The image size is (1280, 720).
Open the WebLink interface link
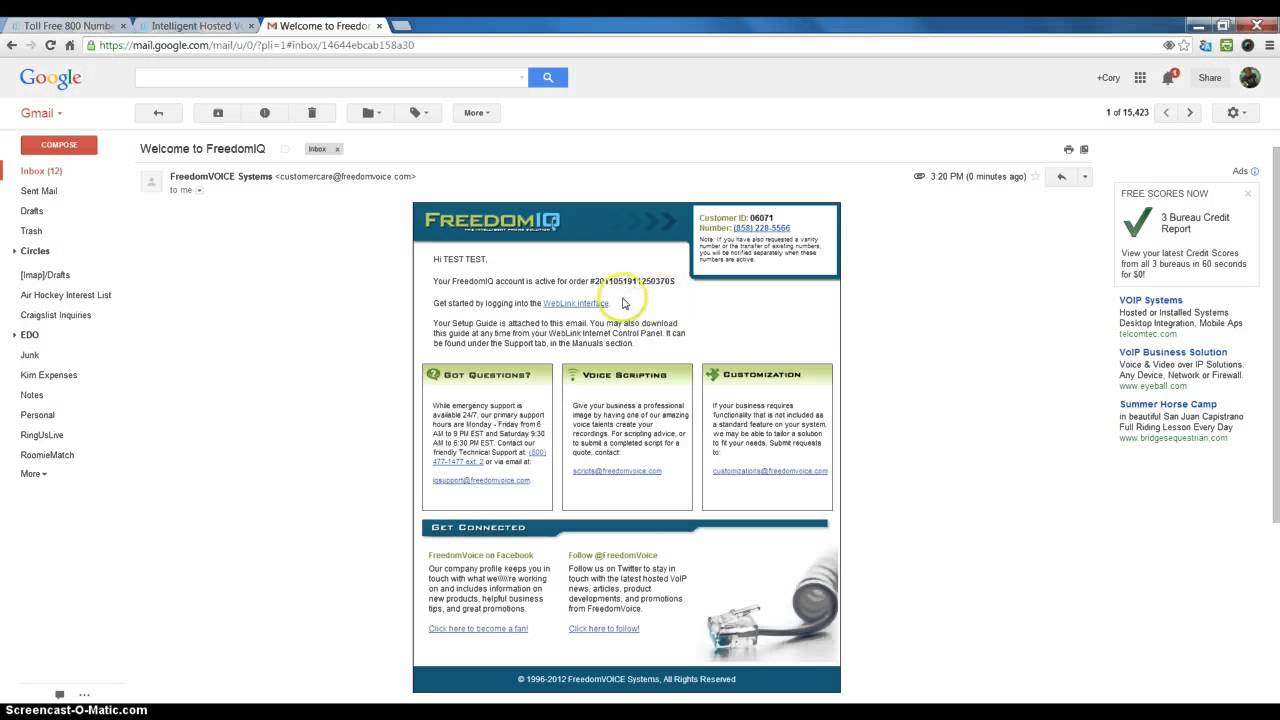575,303
